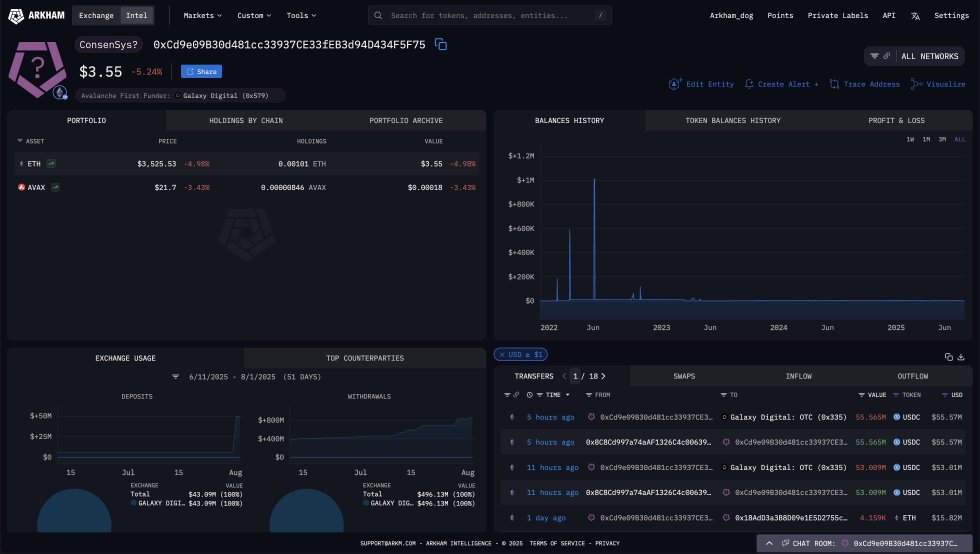Switch to Exchange mode toggle
The image size is (980, 554).
click(x=96, y=16)
